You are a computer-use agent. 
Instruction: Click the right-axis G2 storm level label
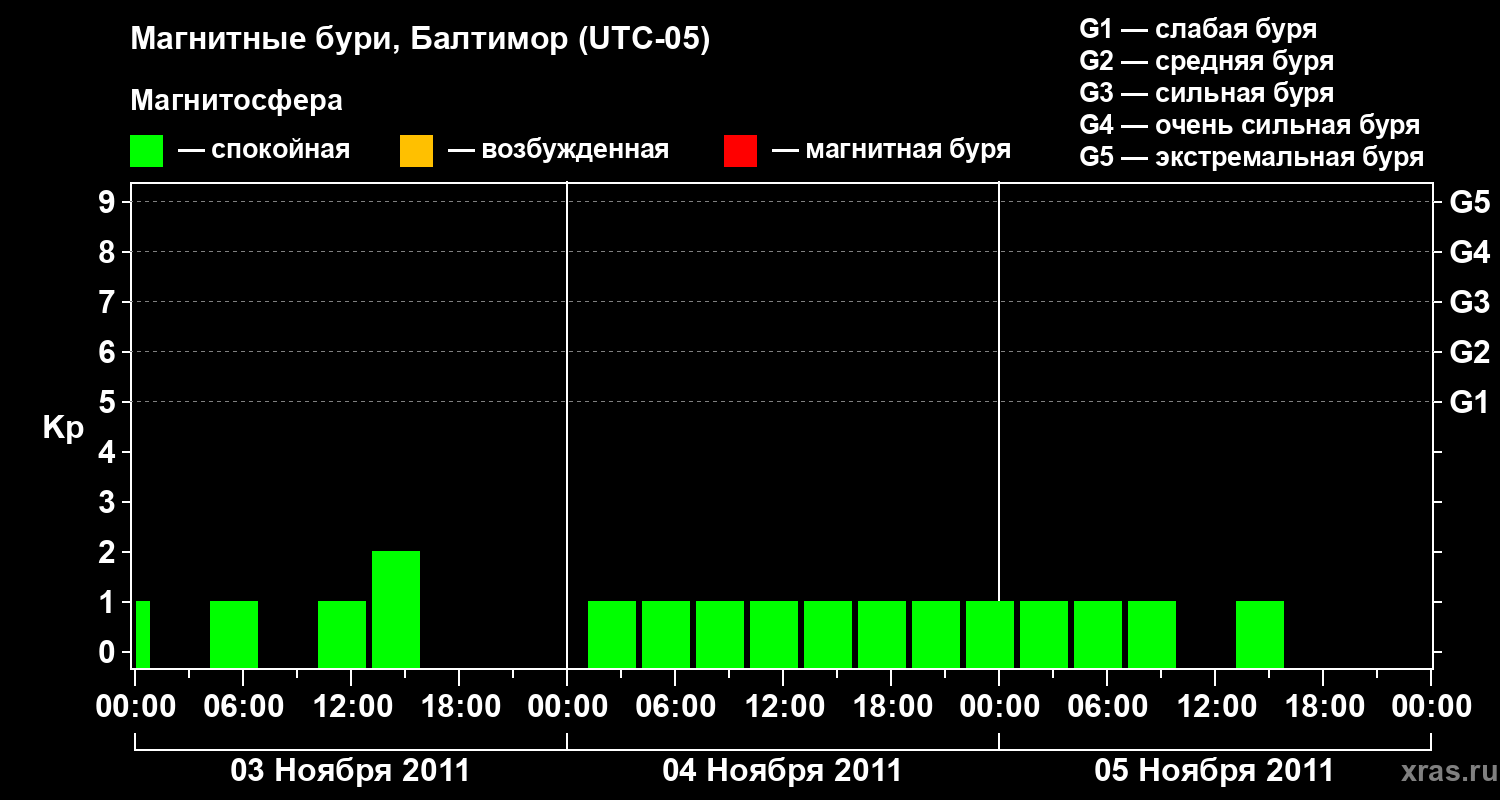(1469, 353)
